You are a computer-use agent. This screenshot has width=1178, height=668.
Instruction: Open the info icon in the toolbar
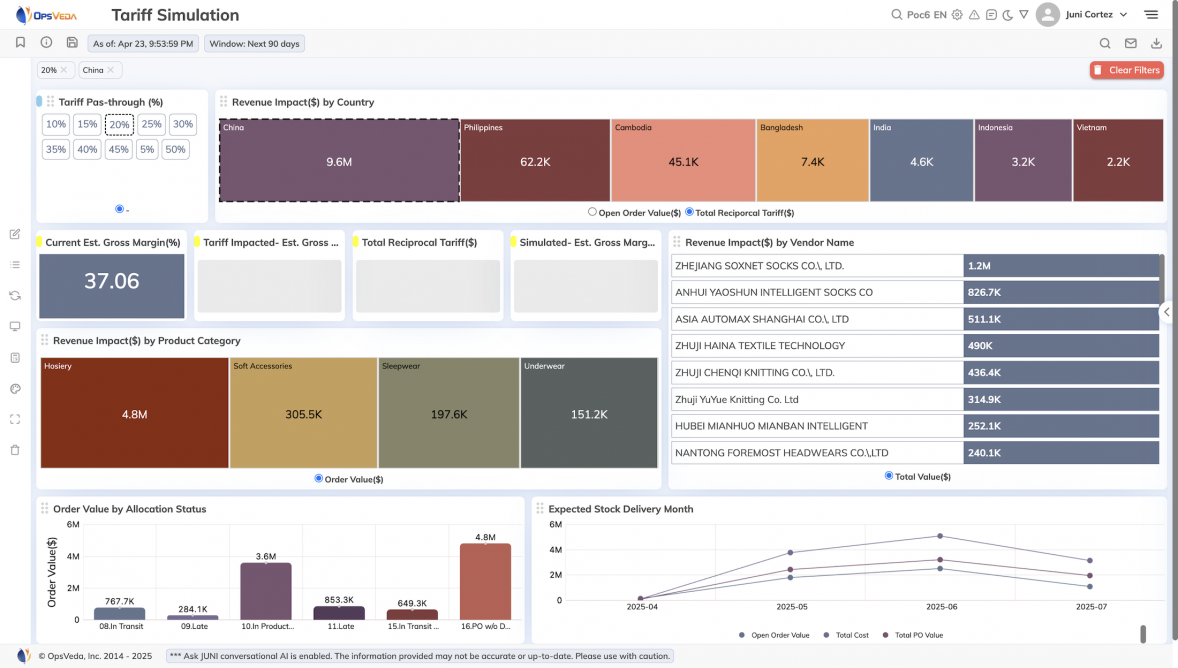coord(46,43)
